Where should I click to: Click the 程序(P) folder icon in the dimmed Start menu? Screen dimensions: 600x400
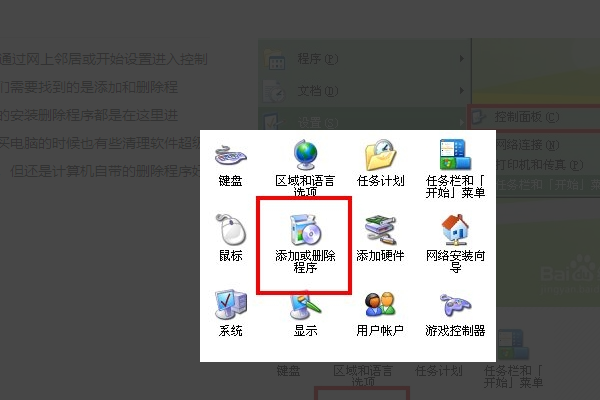[x=274, y=60]
